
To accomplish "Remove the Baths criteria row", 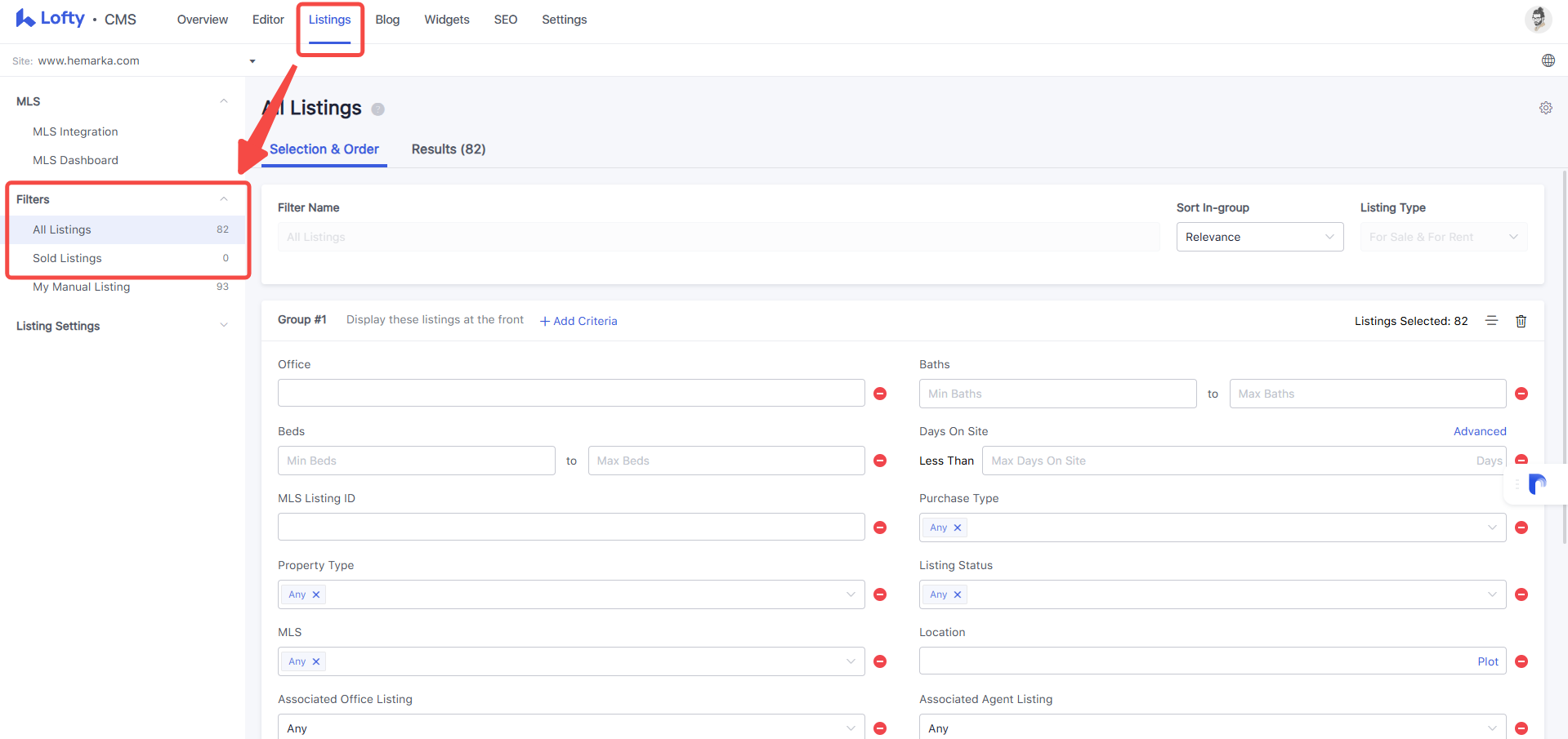I will point(1521,394).
